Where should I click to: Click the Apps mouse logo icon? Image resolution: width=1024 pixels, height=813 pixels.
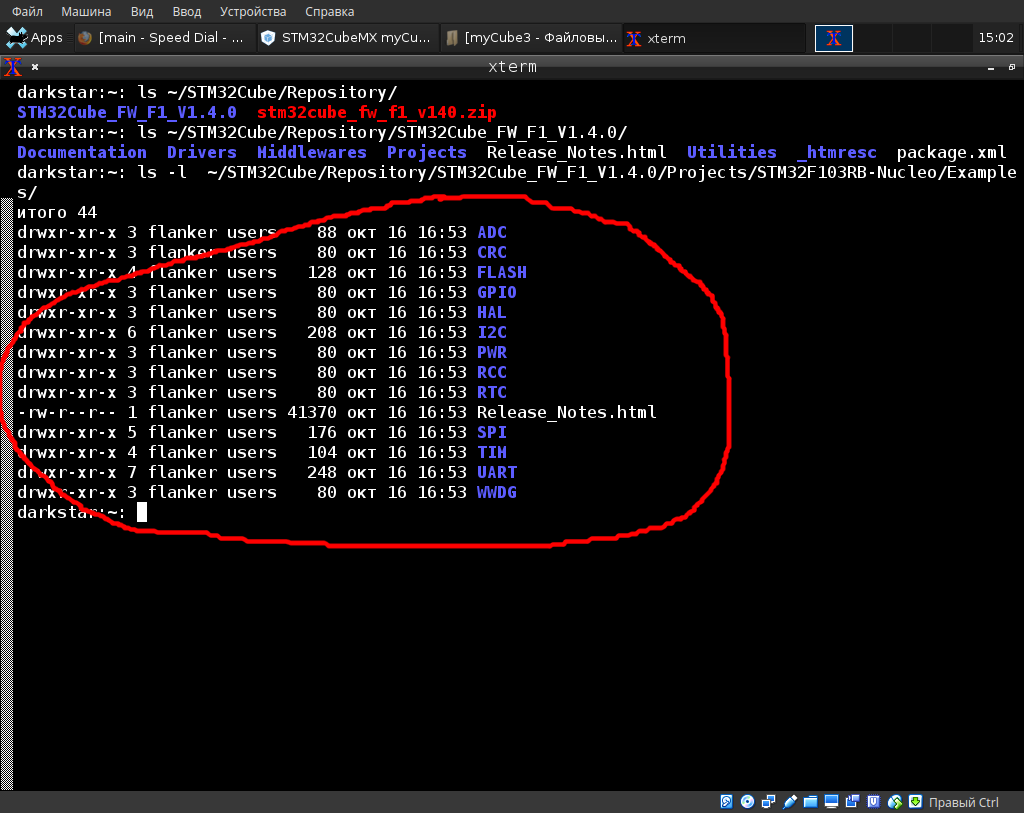pyautogui.click(x=16, y=38)
